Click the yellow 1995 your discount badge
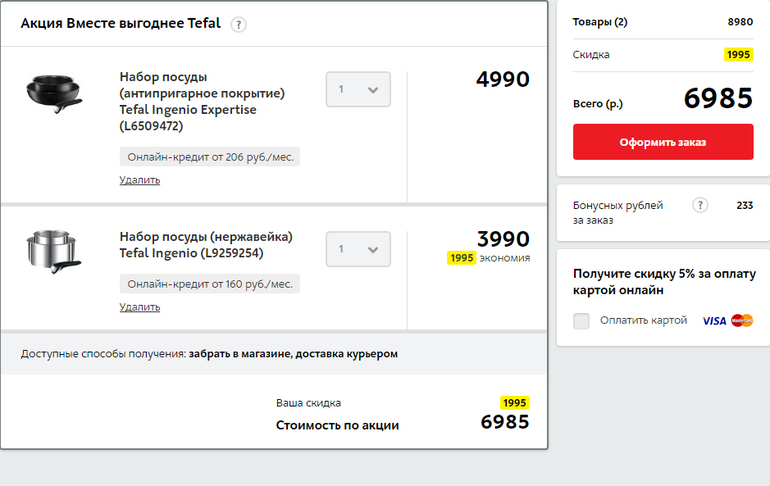Image resolution: width=770 pixels, height=486 pixels. 514,402
